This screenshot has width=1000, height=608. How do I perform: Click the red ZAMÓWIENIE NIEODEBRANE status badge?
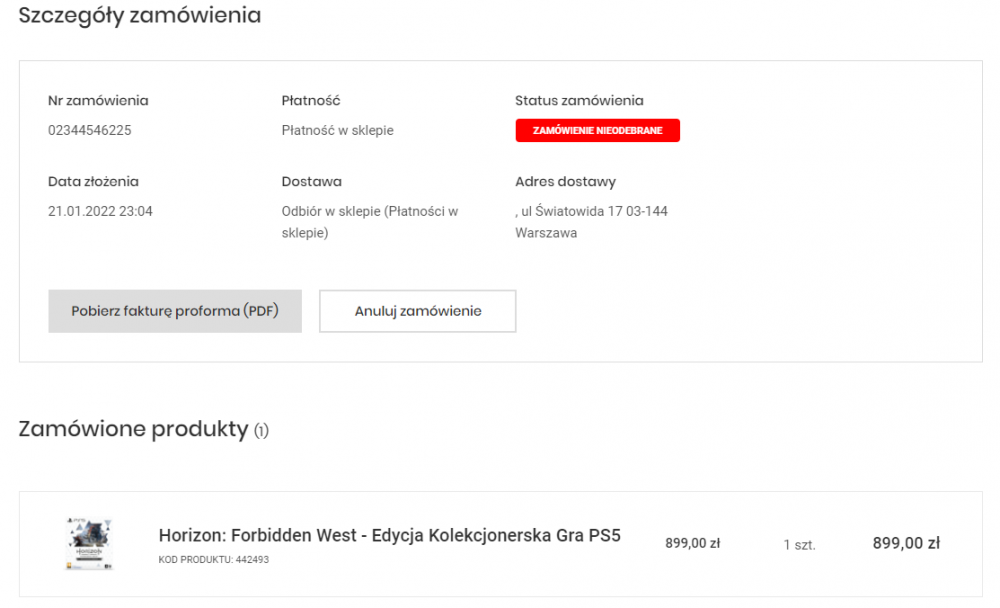597,131
